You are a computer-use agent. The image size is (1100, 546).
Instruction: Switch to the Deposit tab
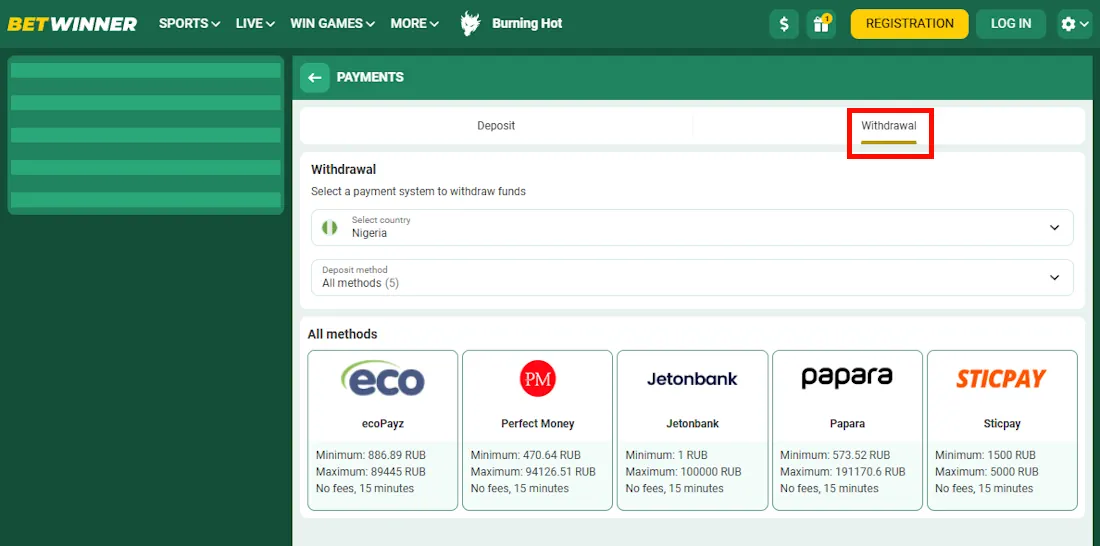(496, 126)
